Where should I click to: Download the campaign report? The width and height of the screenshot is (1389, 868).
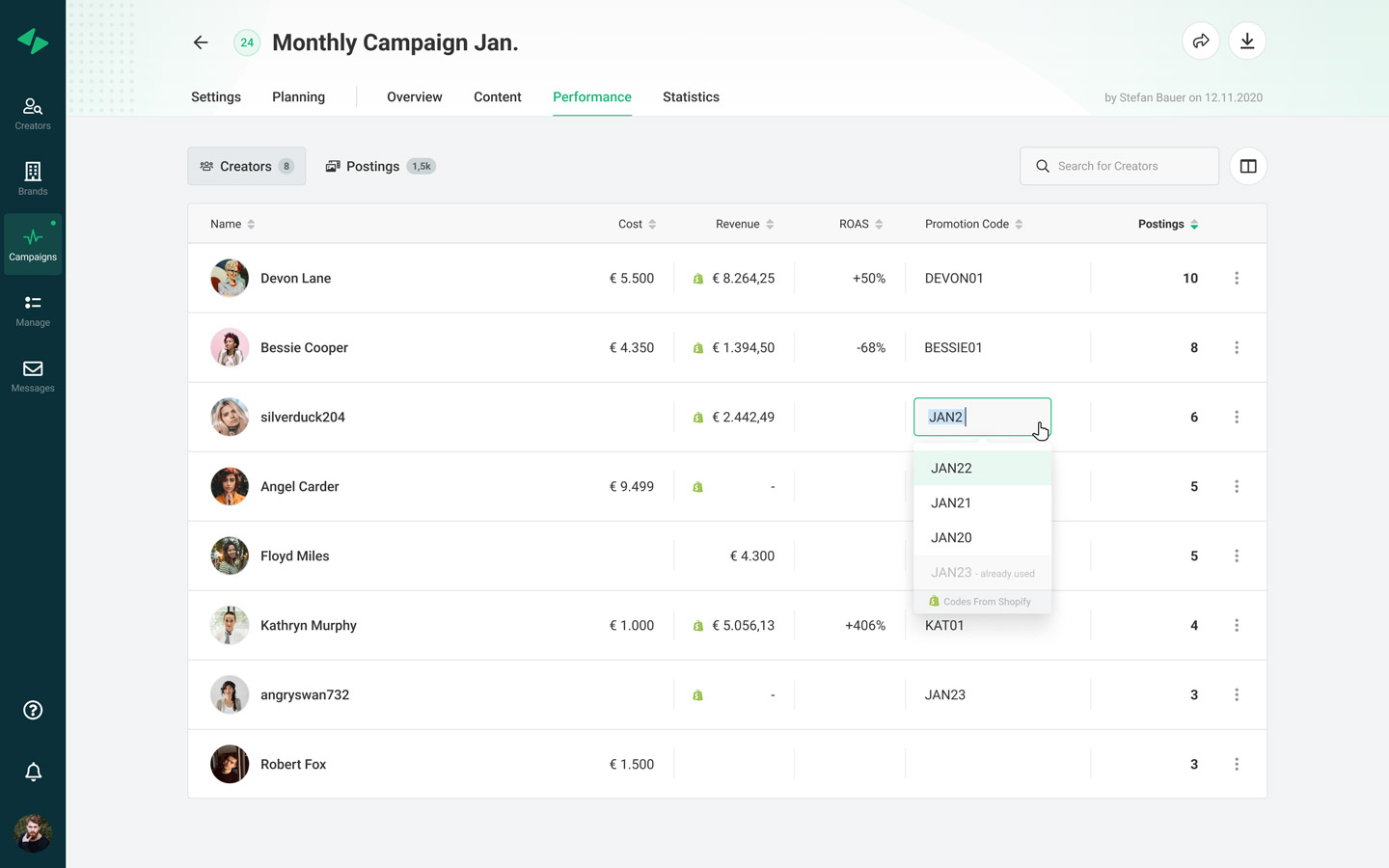tap(1247, 41)
